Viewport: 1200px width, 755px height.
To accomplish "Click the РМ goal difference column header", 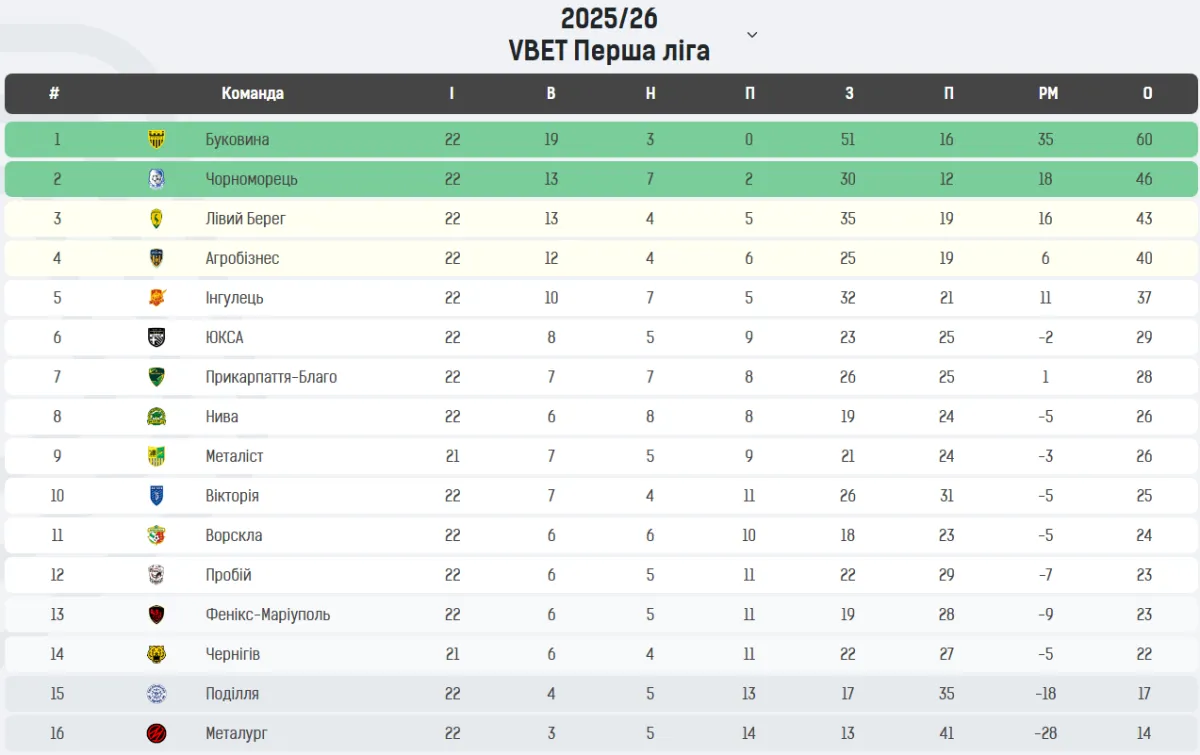I will click(1047, 93).
